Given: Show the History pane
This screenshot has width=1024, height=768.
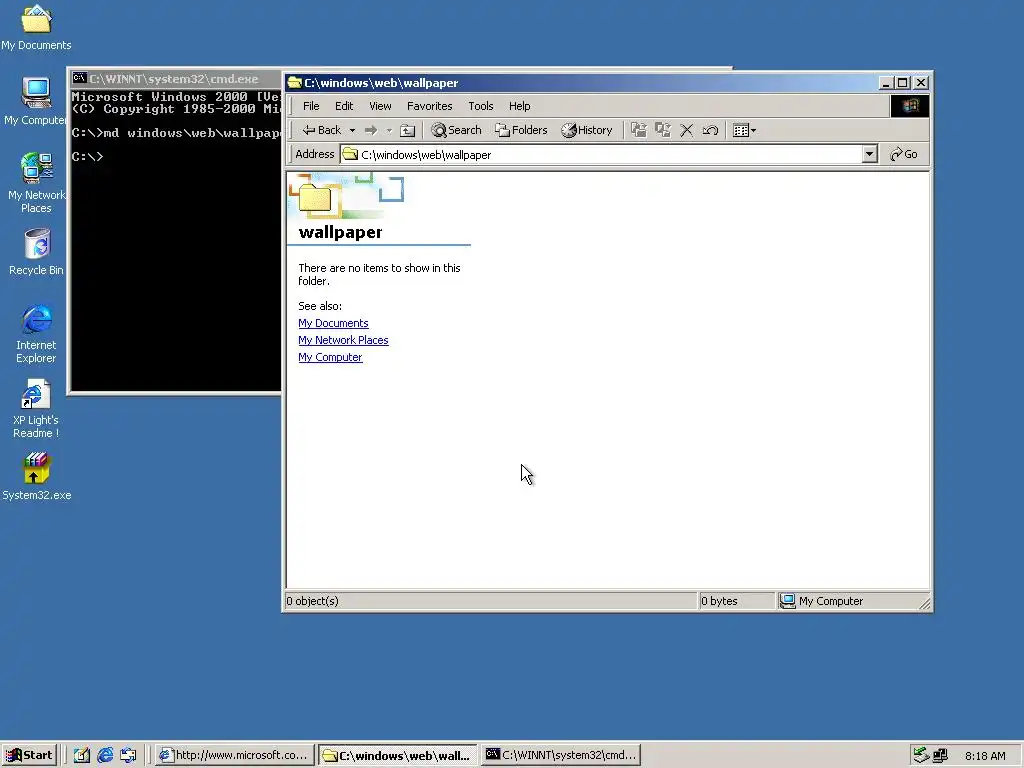Looking at the screenshot, I should (587, 130).
